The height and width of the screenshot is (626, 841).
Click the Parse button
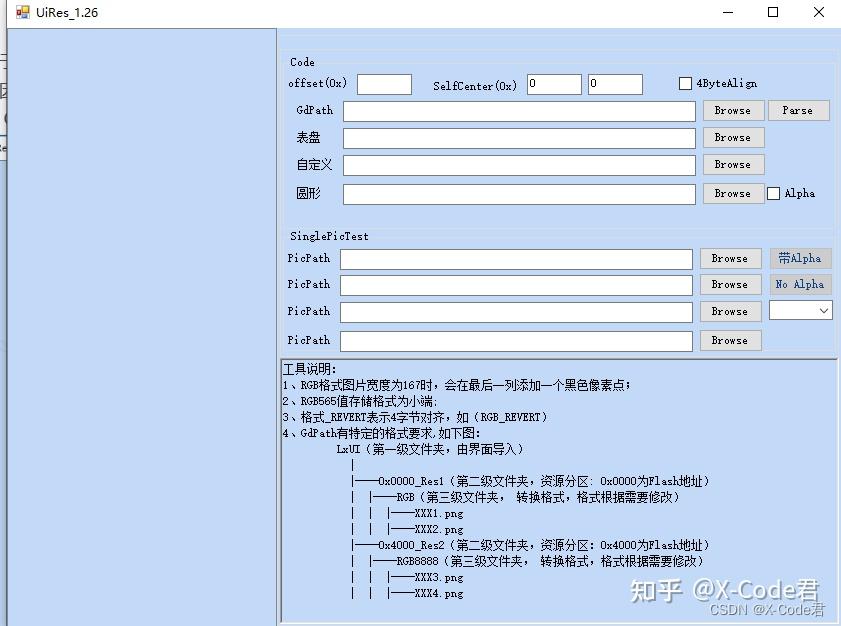point(799,110)
